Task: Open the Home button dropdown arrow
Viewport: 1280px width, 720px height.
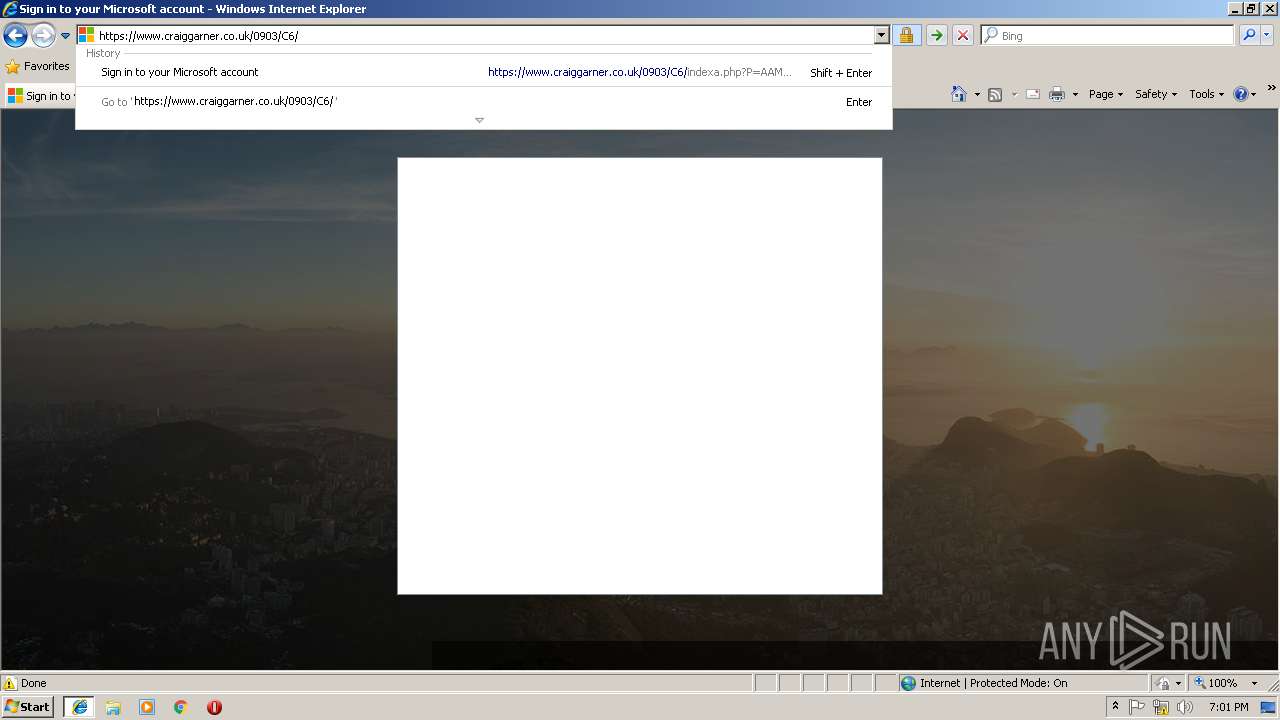Action: pyautogui.click(x=977, y=94)
